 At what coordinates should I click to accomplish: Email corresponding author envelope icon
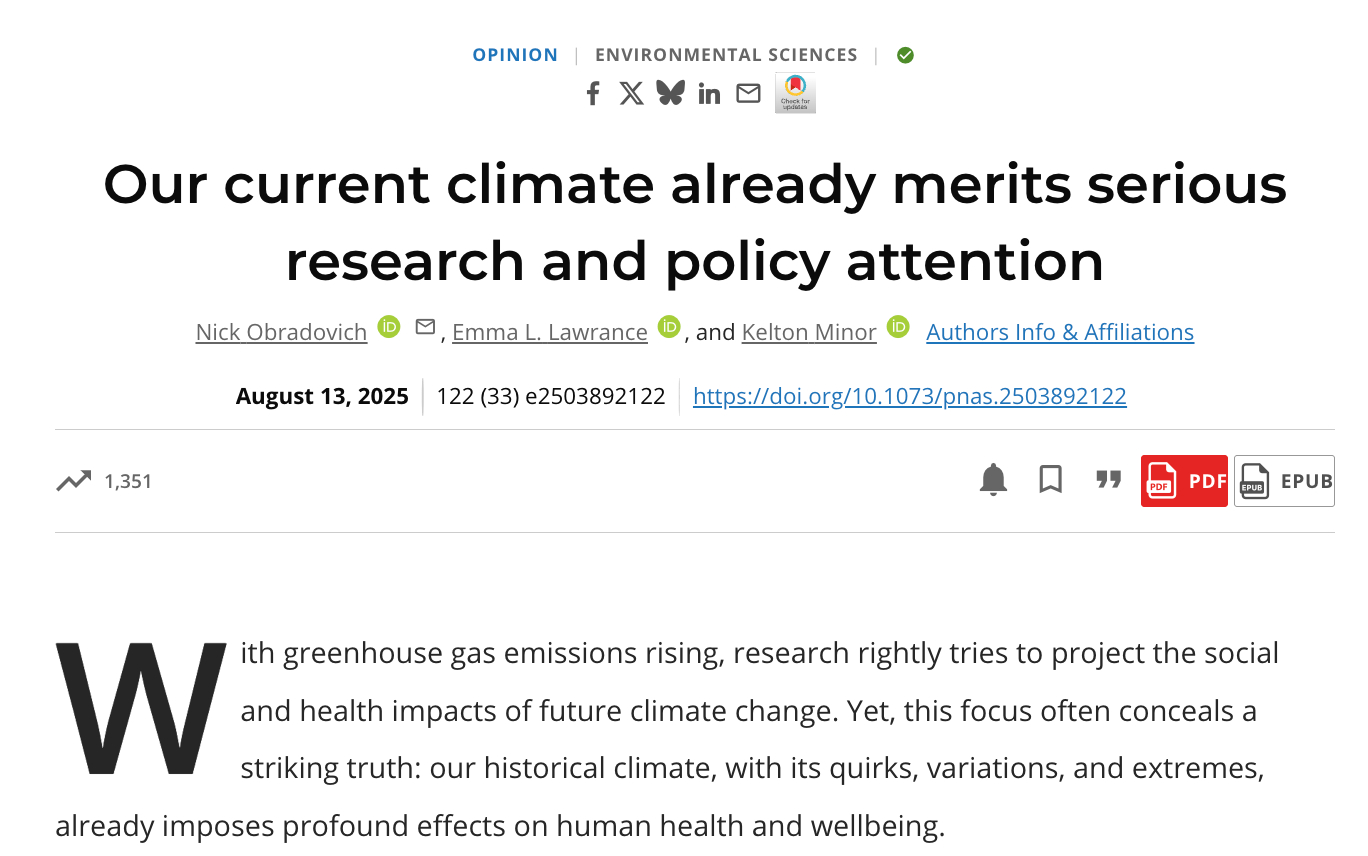[425, 327]
